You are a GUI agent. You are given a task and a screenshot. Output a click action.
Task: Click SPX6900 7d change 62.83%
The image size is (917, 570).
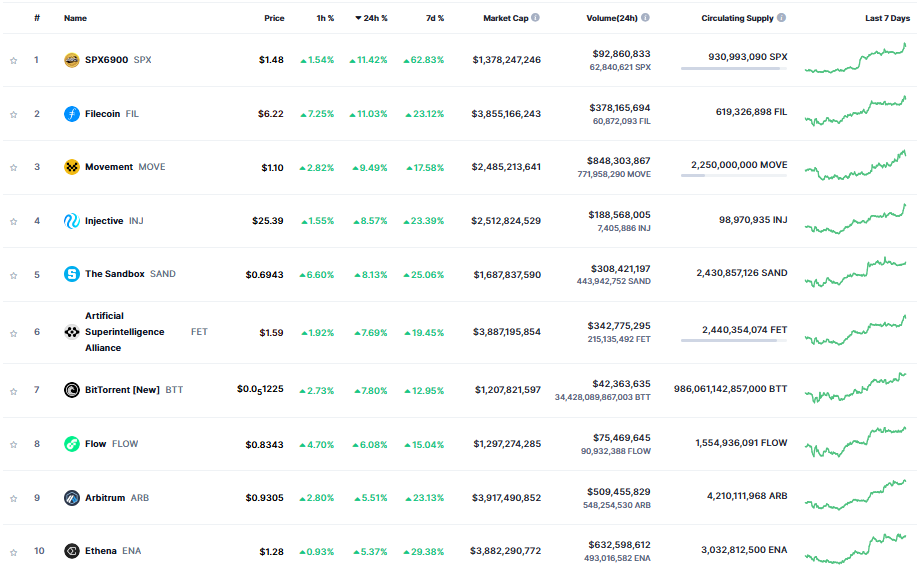[423, 60]
